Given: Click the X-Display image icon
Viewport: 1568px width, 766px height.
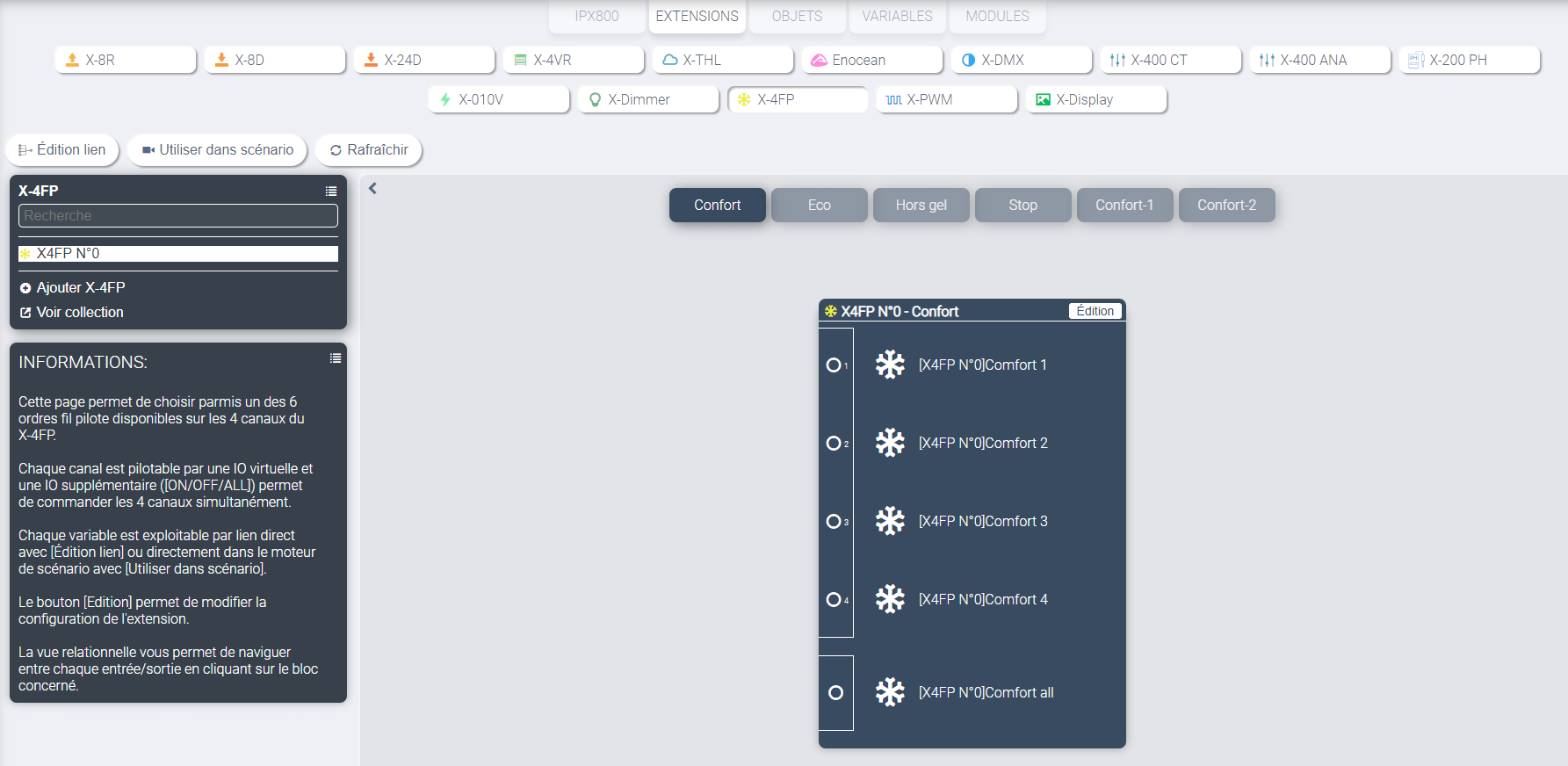Looking at the screenshot, I should pos(1043,99).
